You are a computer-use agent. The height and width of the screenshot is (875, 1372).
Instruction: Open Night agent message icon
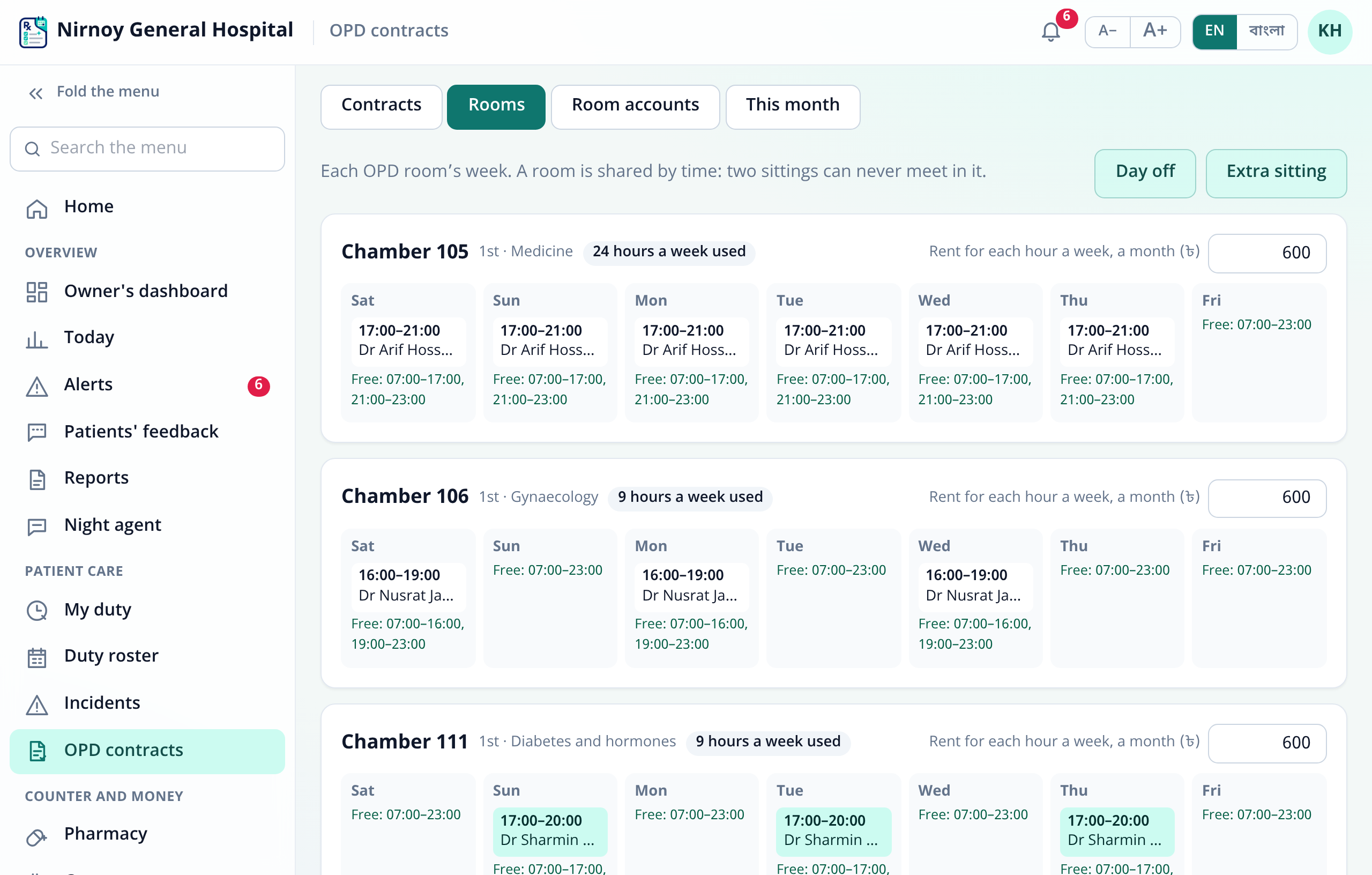37,526
